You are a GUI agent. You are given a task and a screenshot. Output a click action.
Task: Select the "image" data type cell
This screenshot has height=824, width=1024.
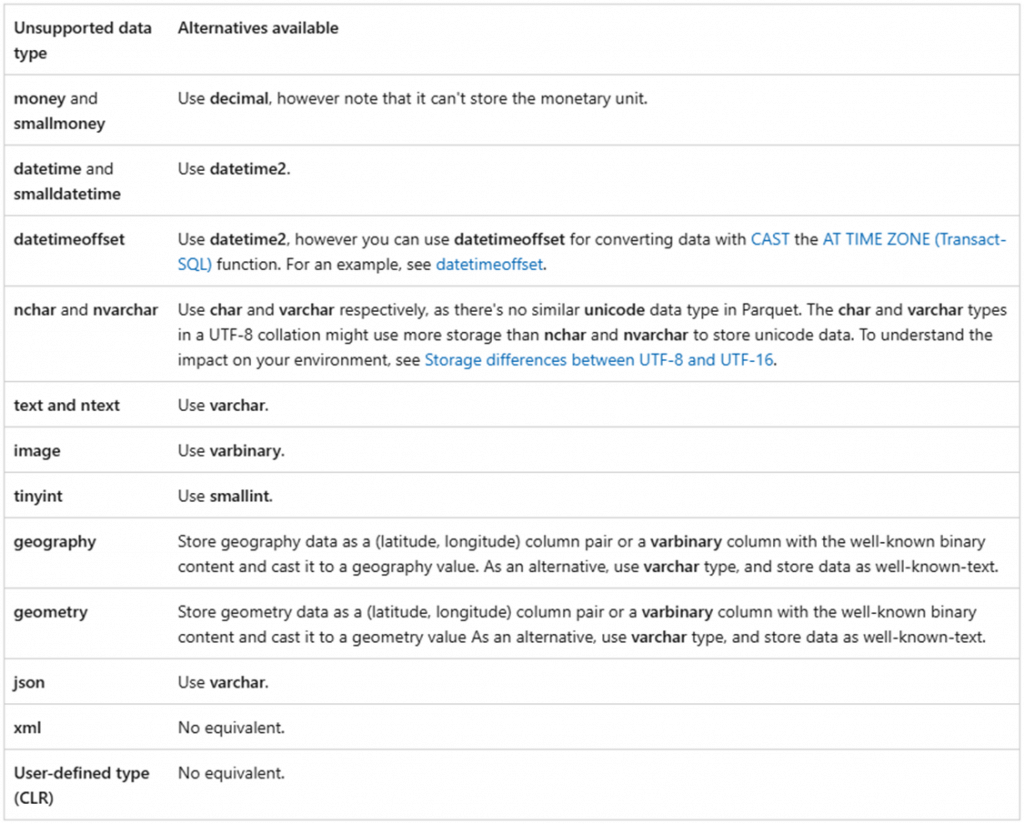pos(37,451)
